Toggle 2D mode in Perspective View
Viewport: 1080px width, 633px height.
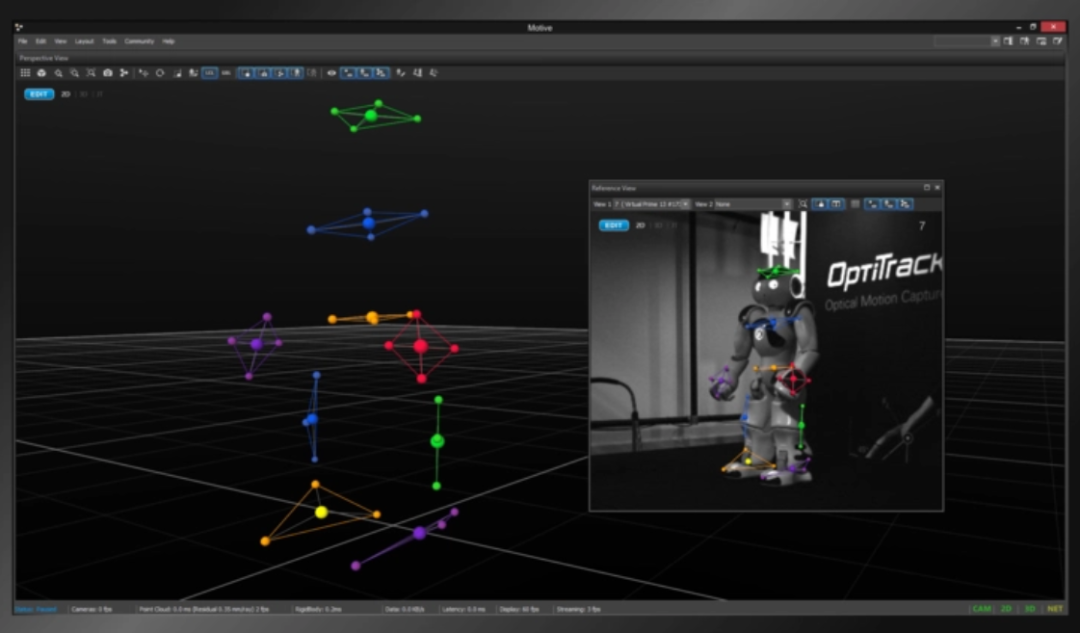point(65,94)
